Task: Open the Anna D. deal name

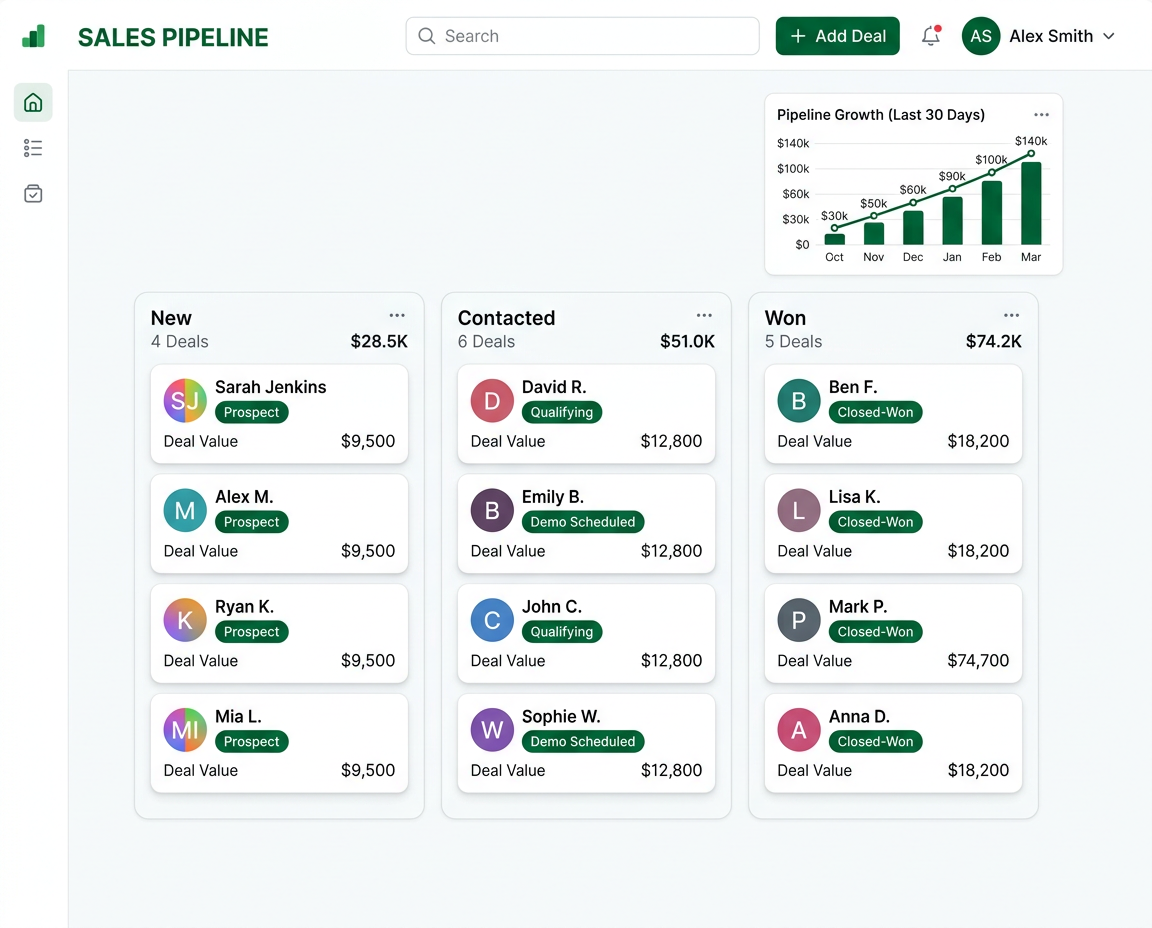Action: 859,716
